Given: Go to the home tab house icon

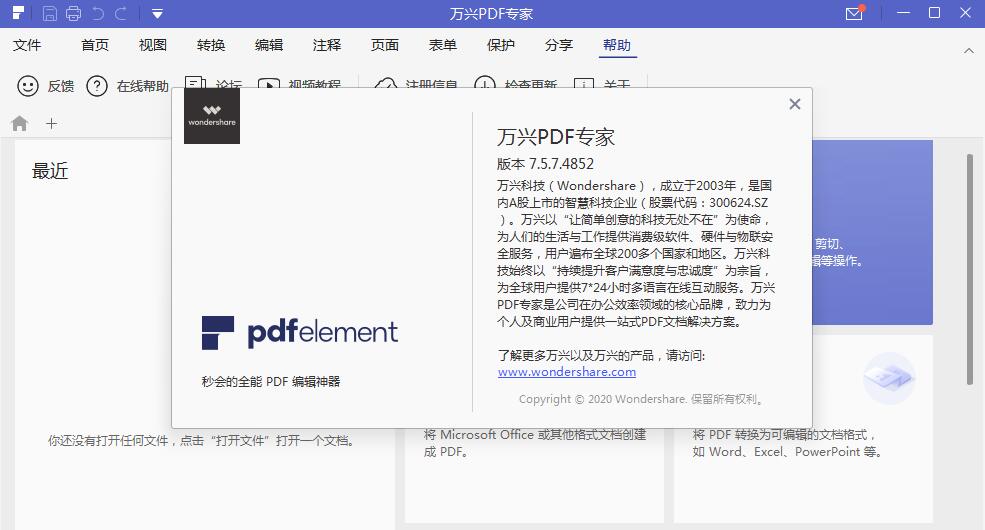Looking at the screenshot, I should point(20,123).
